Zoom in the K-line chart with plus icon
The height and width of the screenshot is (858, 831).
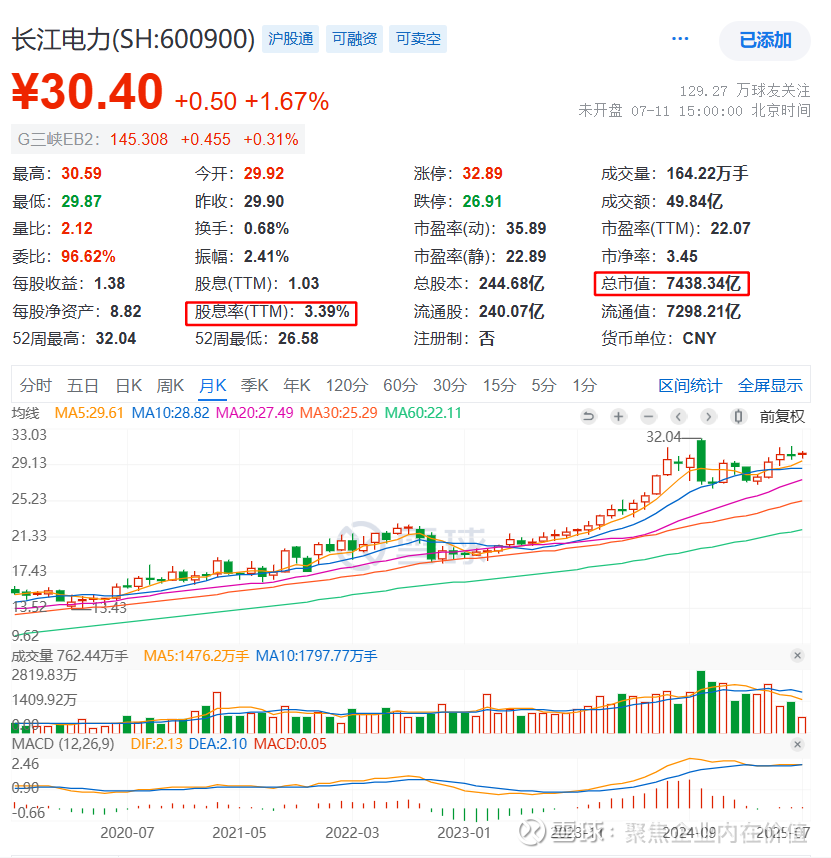coord(618,417)
